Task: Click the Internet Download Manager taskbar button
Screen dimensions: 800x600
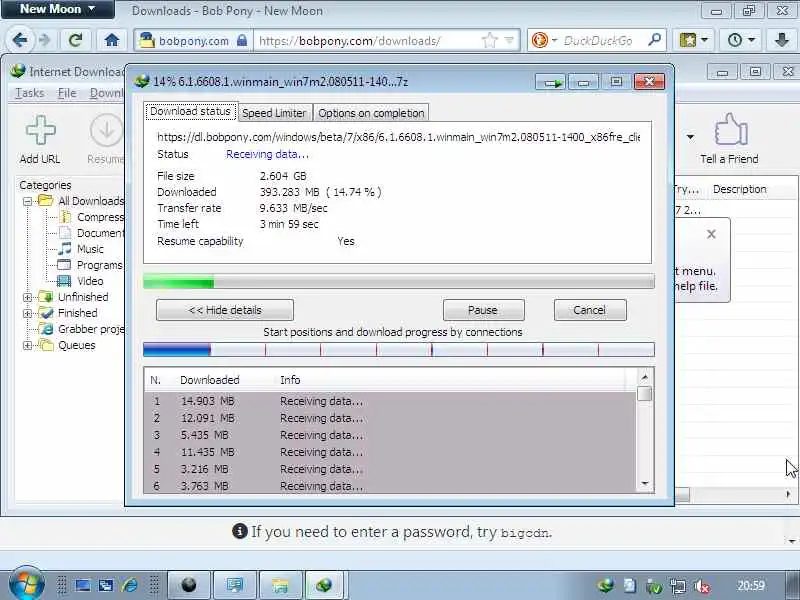Action: point(324,585)
